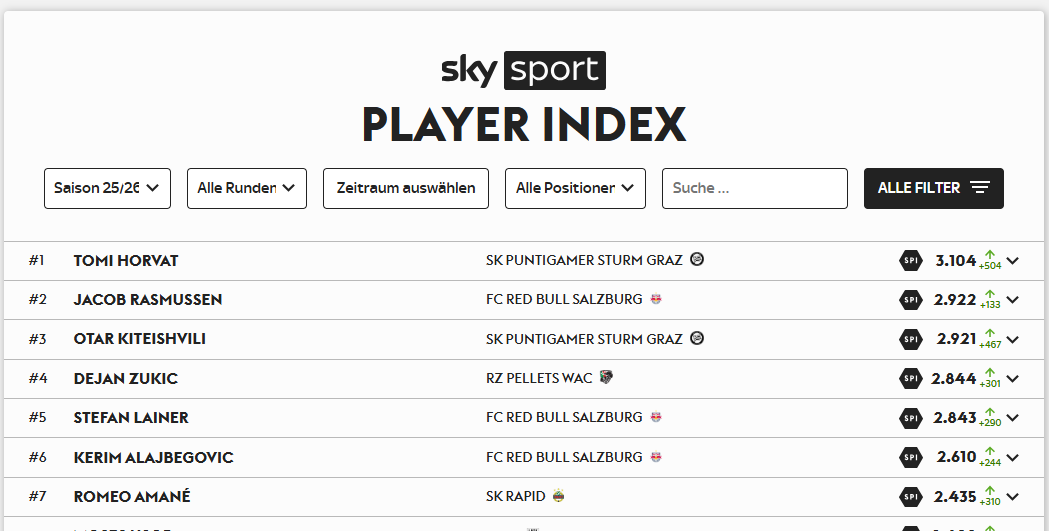Image resolution: width=1049 pixels, height=531 pixels.
Task: Click the WAC club crest beside Dejan Zukic
Action: pos(606,378)
